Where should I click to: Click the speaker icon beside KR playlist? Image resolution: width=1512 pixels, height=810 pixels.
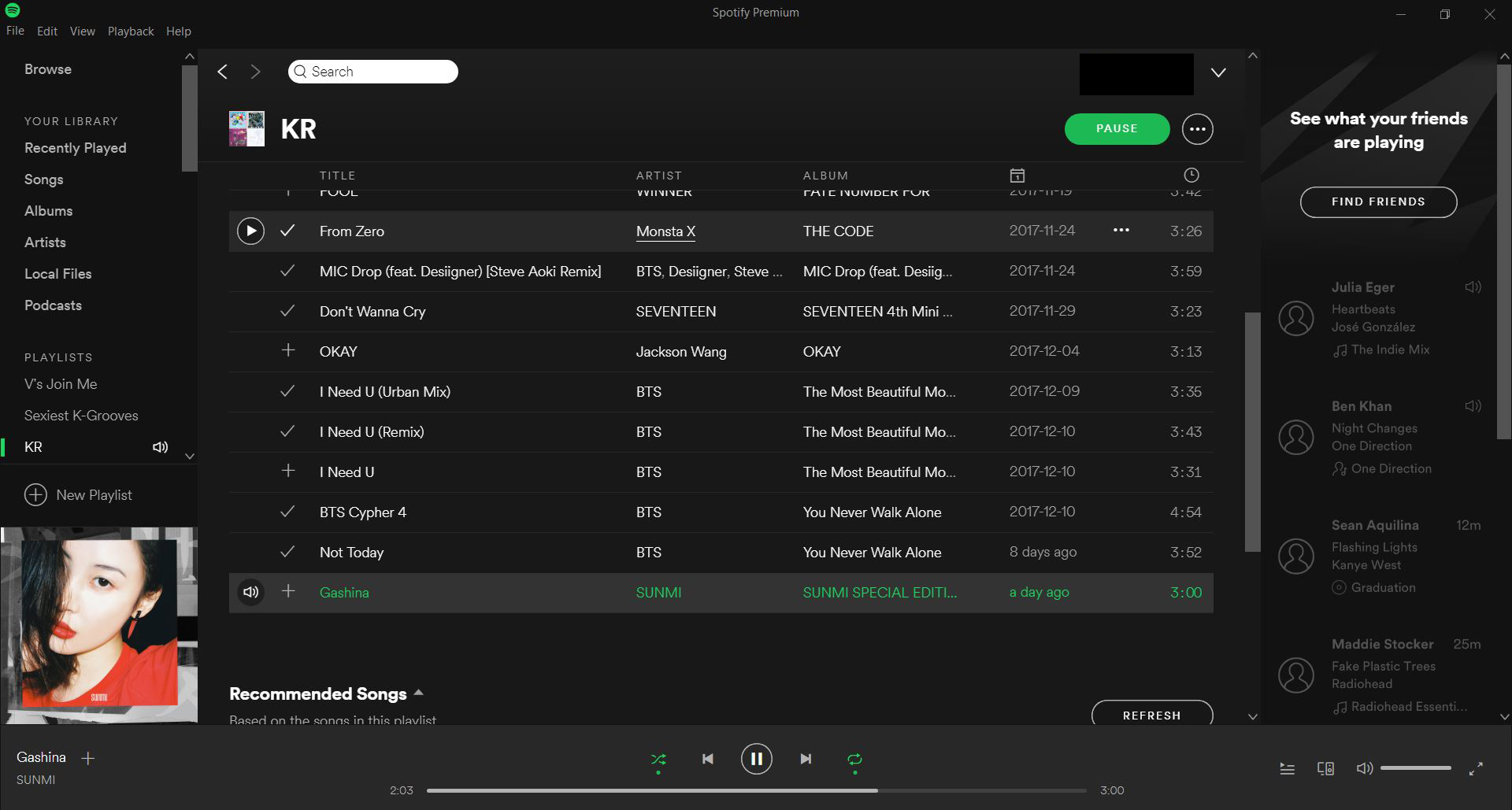coord(160,447)
